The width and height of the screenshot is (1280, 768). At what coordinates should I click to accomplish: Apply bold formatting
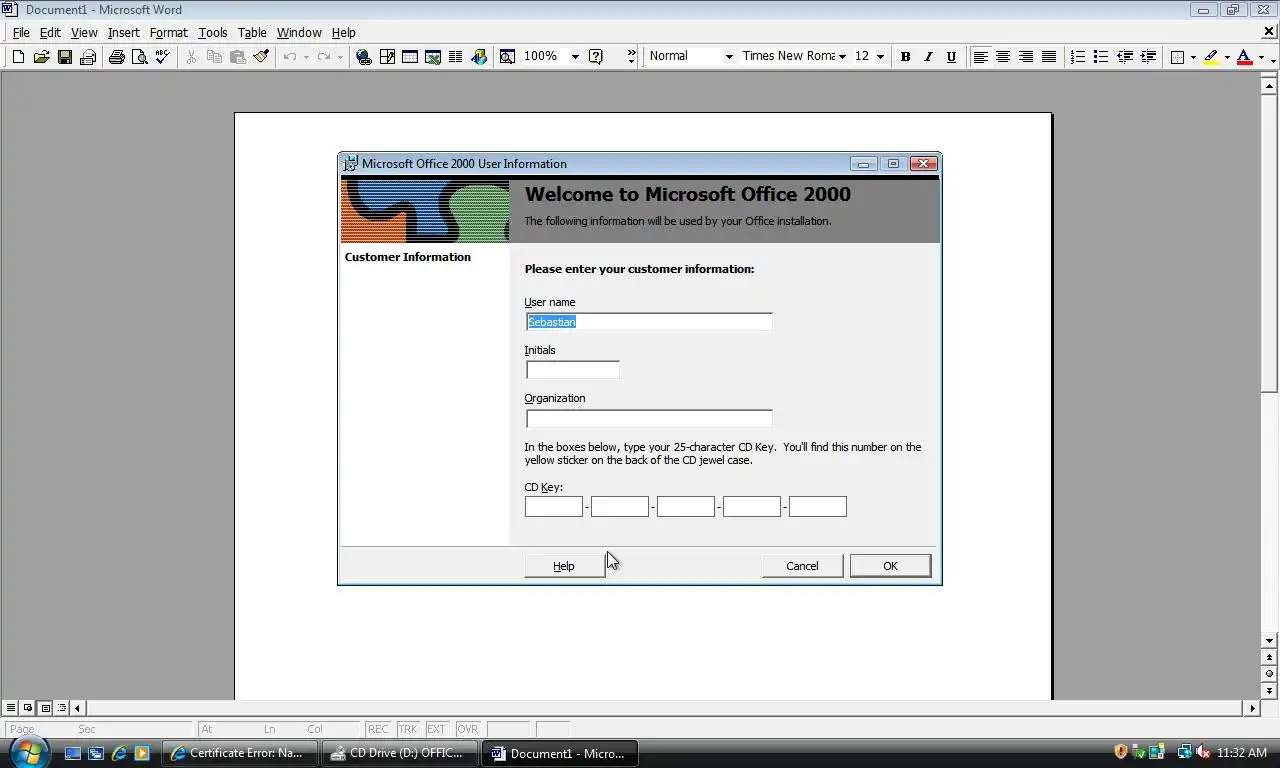[x=905, y=57]
